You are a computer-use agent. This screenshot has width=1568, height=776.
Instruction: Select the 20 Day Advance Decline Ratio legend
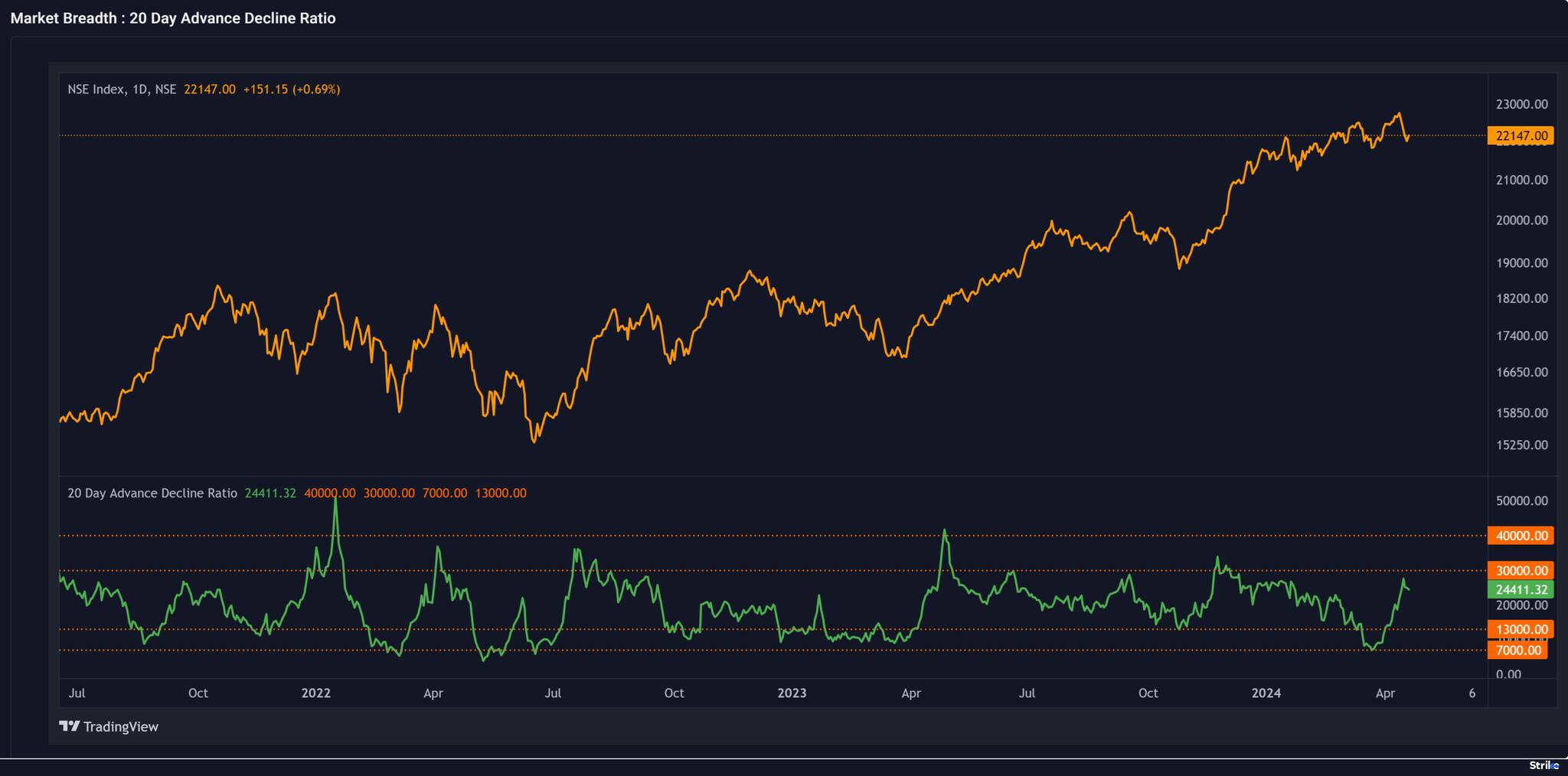[152, 494]
